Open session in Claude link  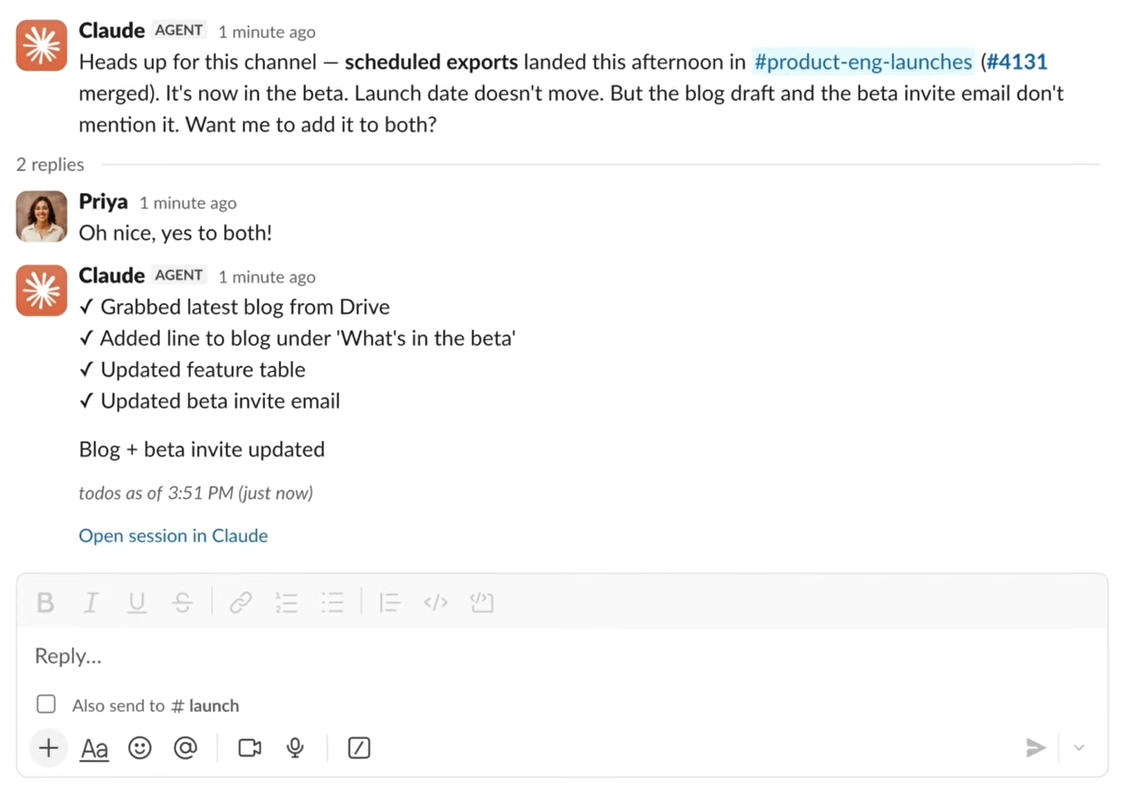tap(173, 536)
